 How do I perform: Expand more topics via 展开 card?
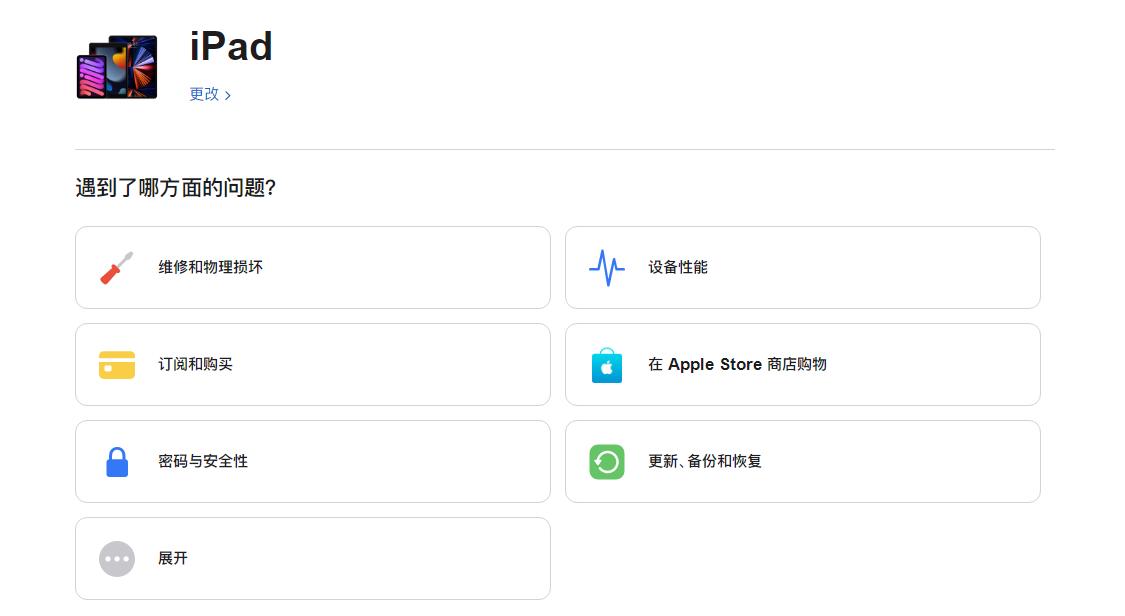(312, 558)
